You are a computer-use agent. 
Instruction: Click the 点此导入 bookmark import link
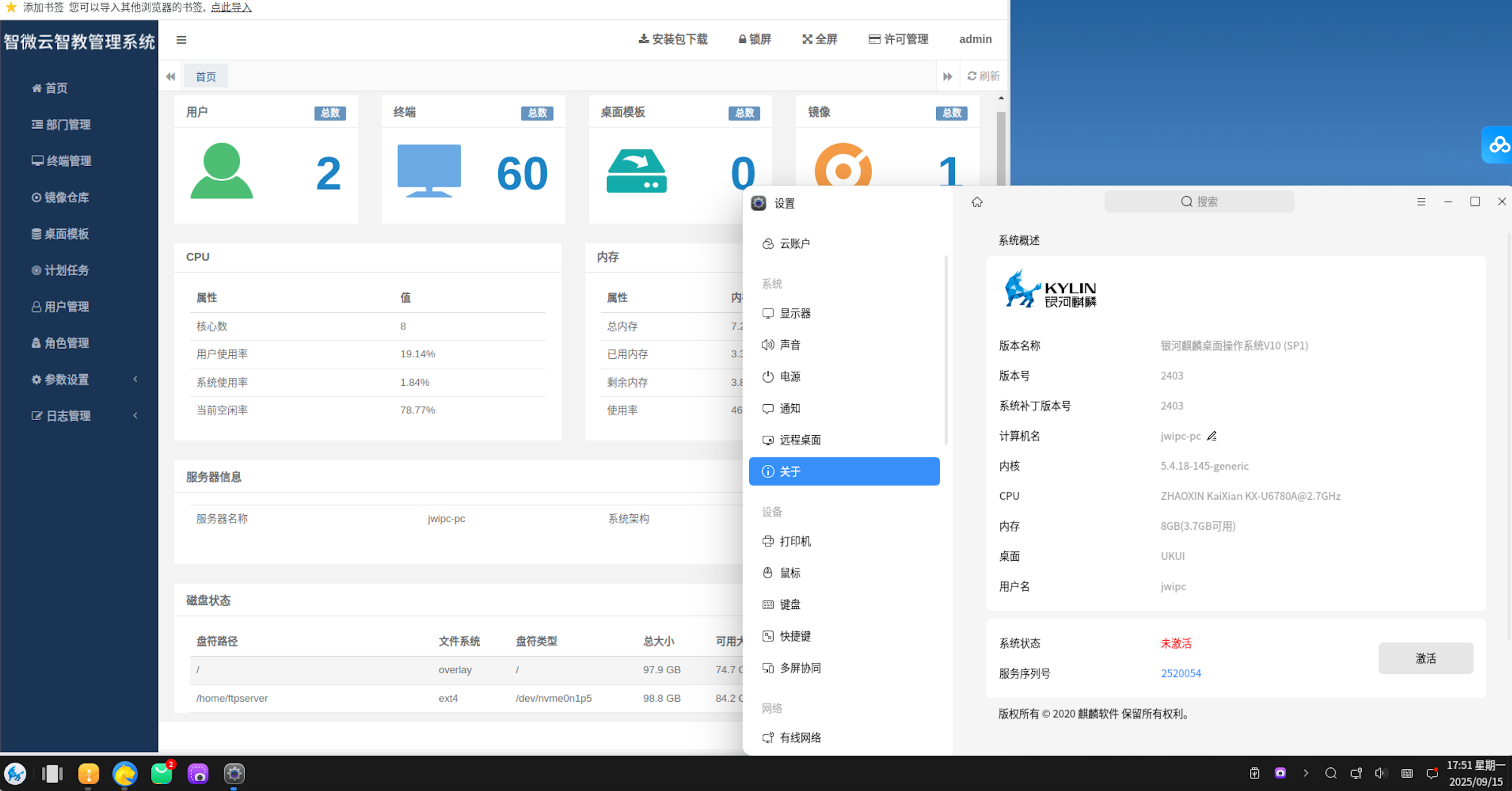point(231,8)
